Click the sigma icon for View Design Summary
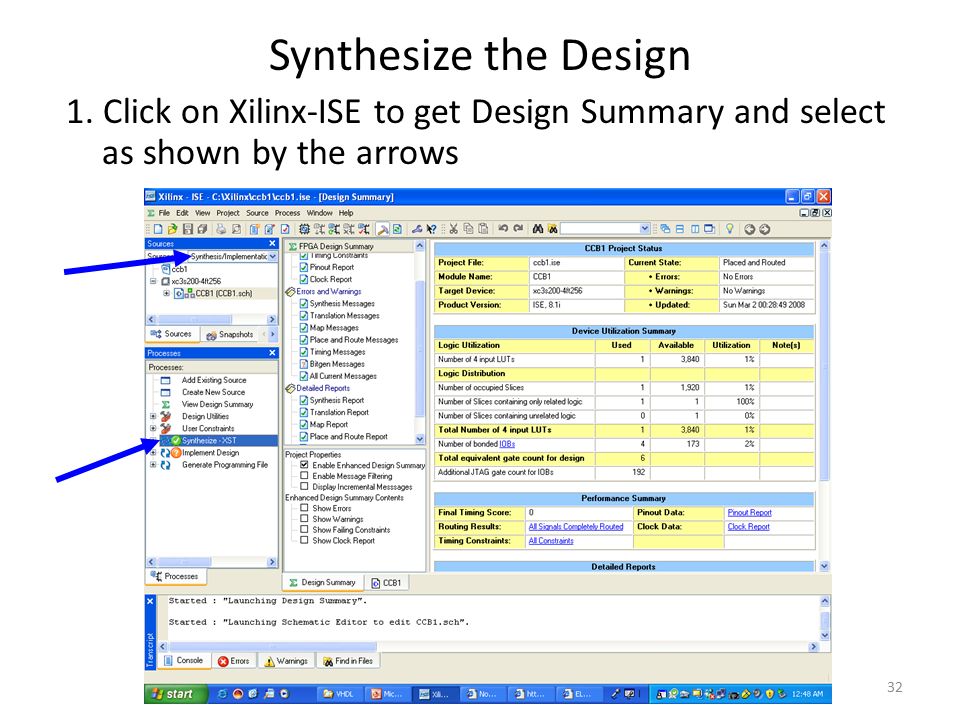 click(165, 405)
